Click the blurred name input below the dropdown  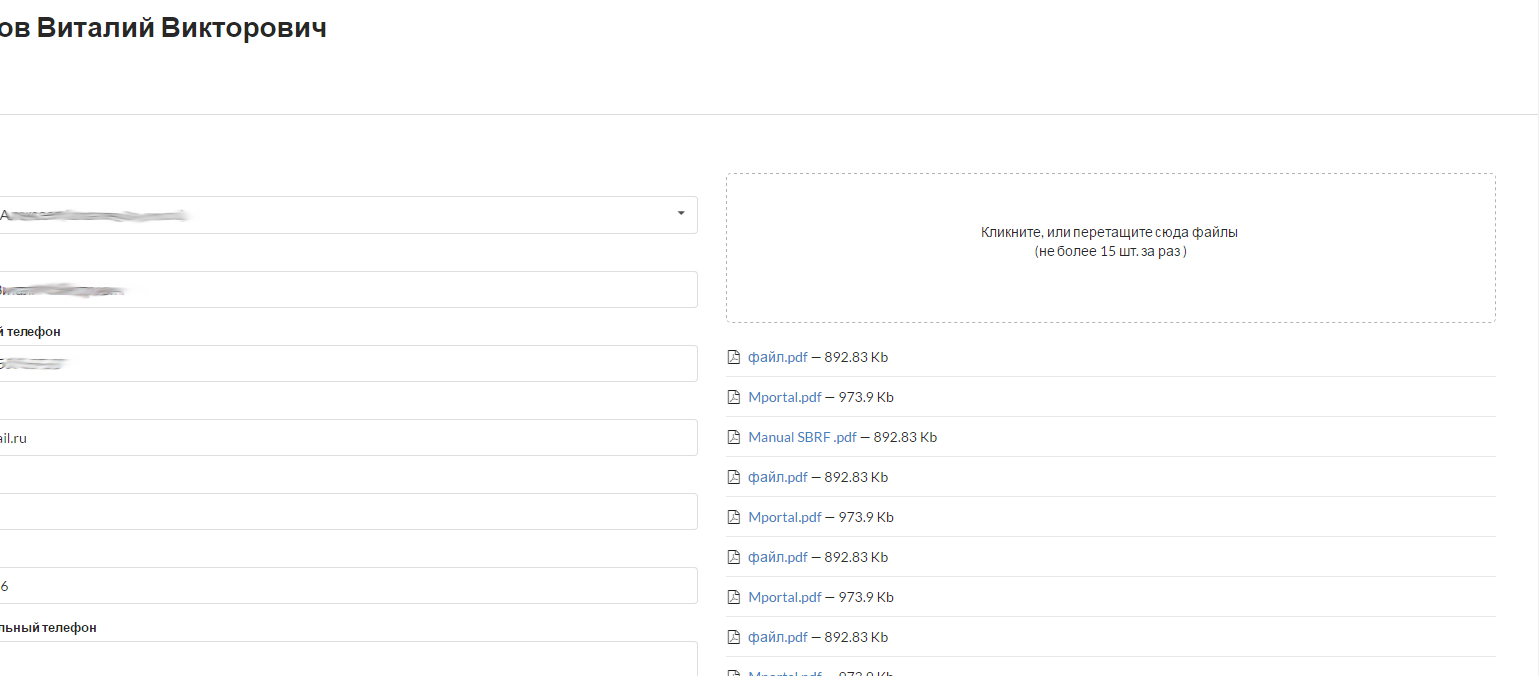(350, 289)
